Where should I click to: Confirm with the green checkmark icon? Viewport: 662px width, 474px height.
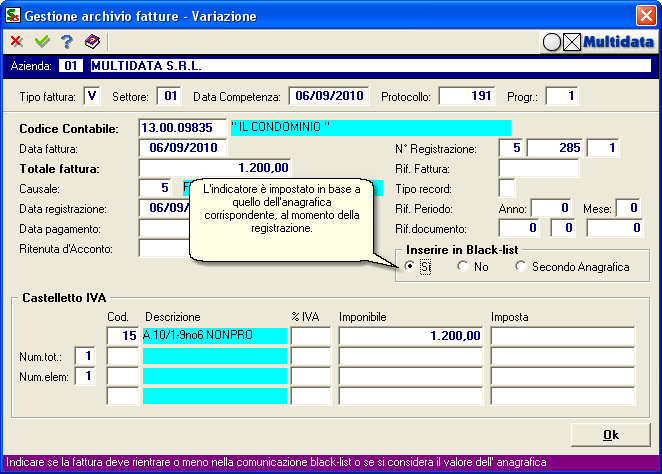[x=42, y=41]
